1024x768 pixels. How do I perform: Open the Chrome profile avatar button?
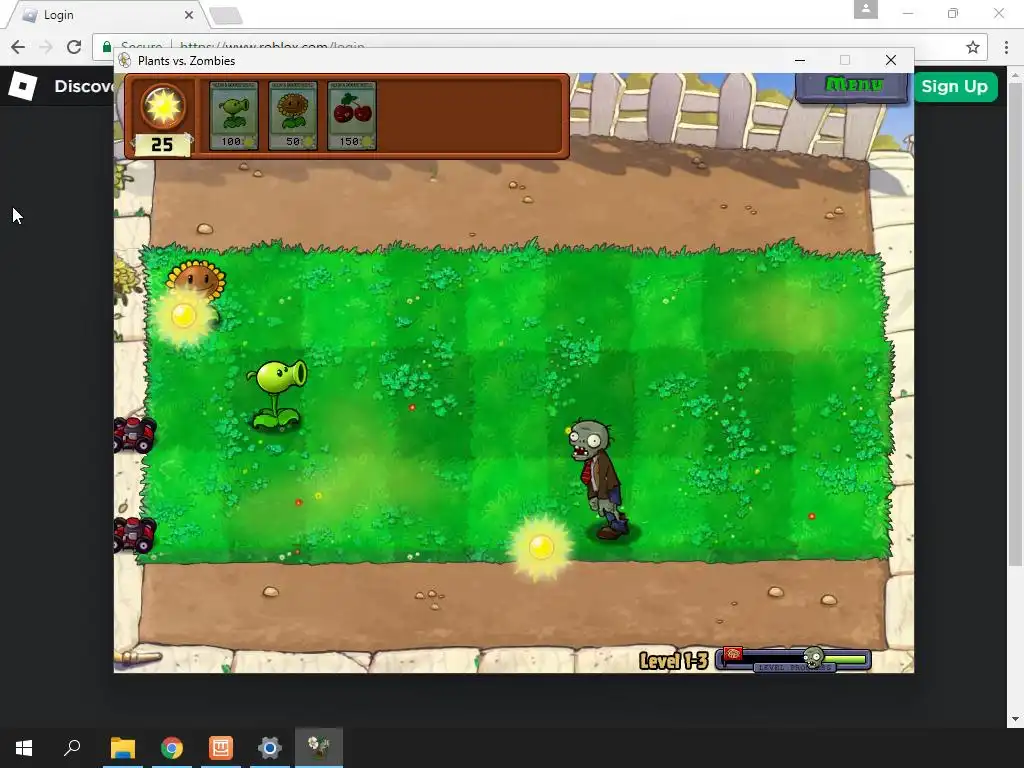coord(865,10)
